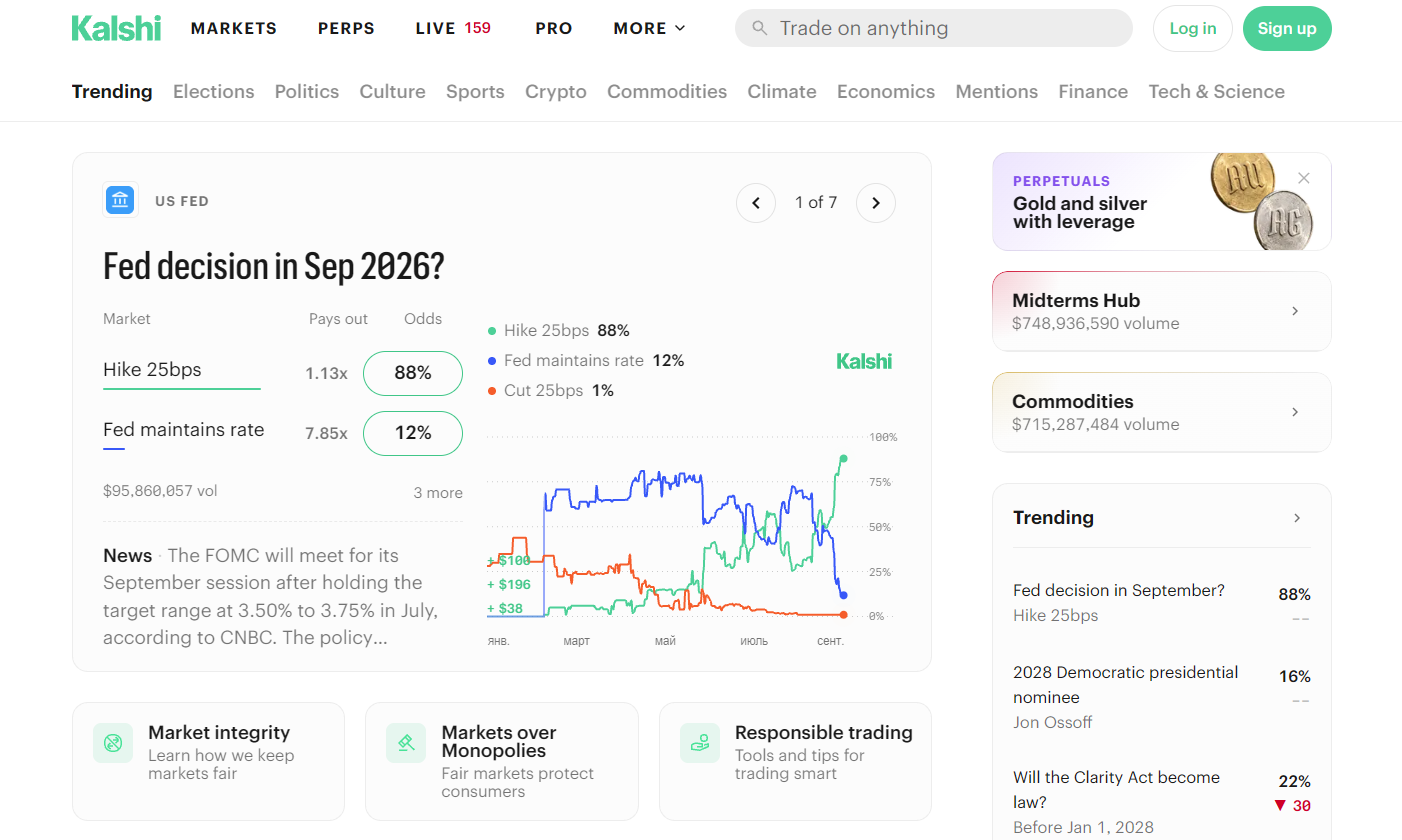Image resolution: width=1402 pixels, height=840 pixels.
Task: Open the FOMC news summary text
Action: [270, 596]
